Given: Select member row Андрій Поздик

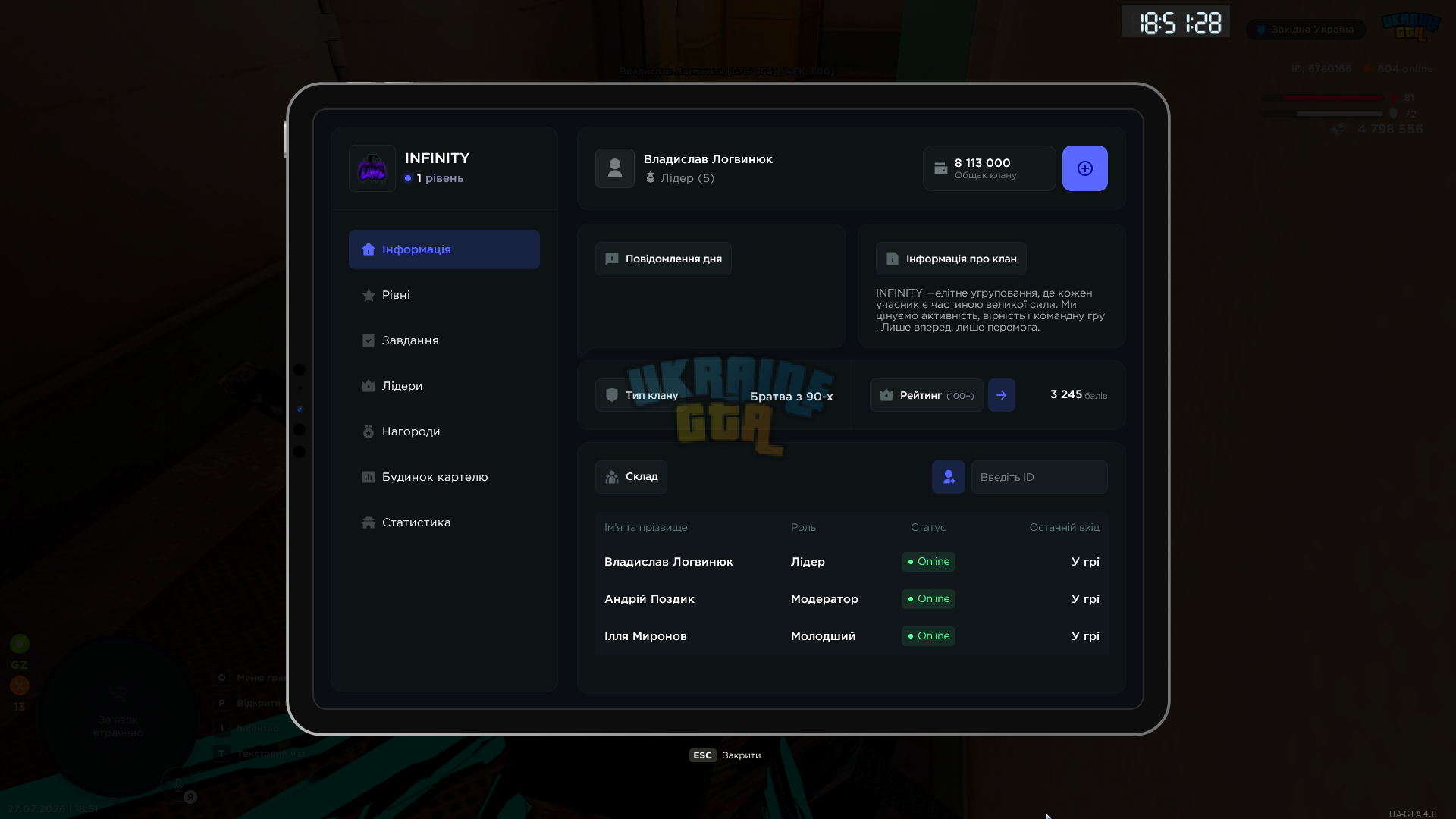Looking at the screenshot, I should (x=852, y=599).
